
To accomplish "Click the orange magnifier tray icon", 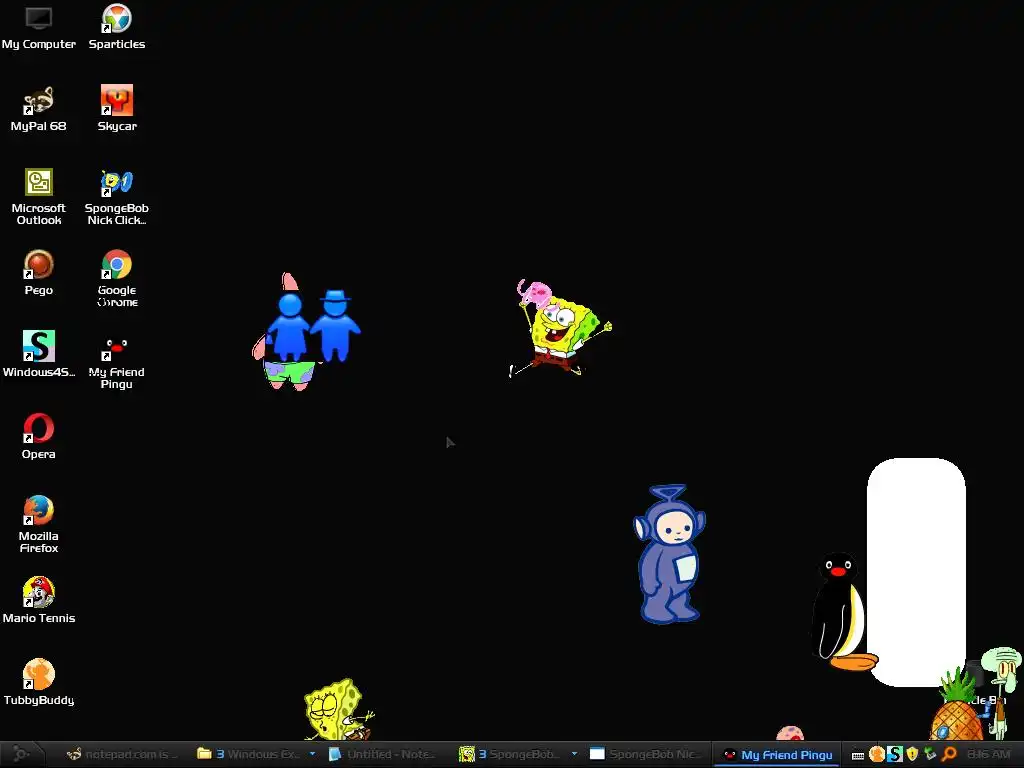I will (949, 755).
